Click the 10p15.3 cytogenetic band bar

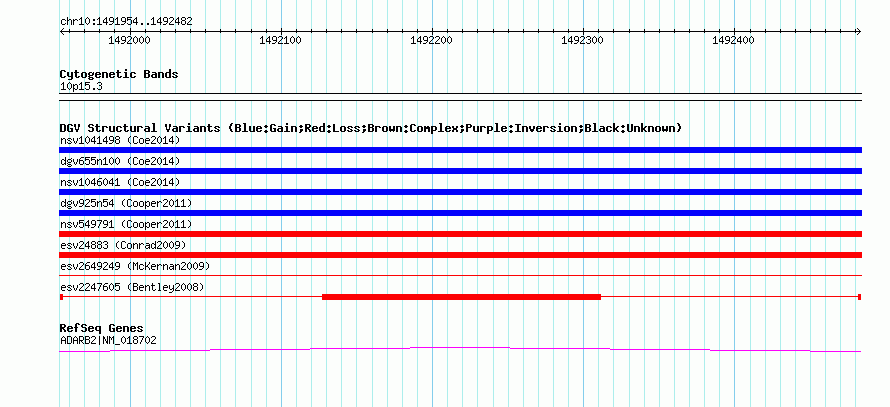tap(460, 96)
